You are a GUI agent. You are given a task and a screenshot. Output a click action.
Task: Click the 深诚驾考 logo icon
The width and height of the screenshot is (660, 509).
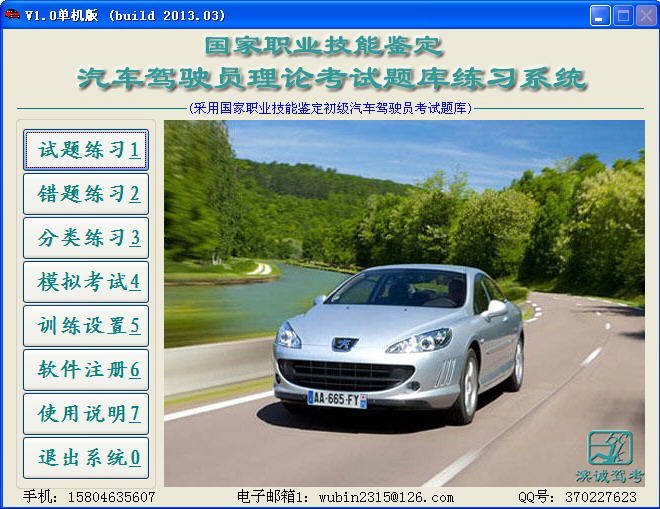click(x=610, y=447)
